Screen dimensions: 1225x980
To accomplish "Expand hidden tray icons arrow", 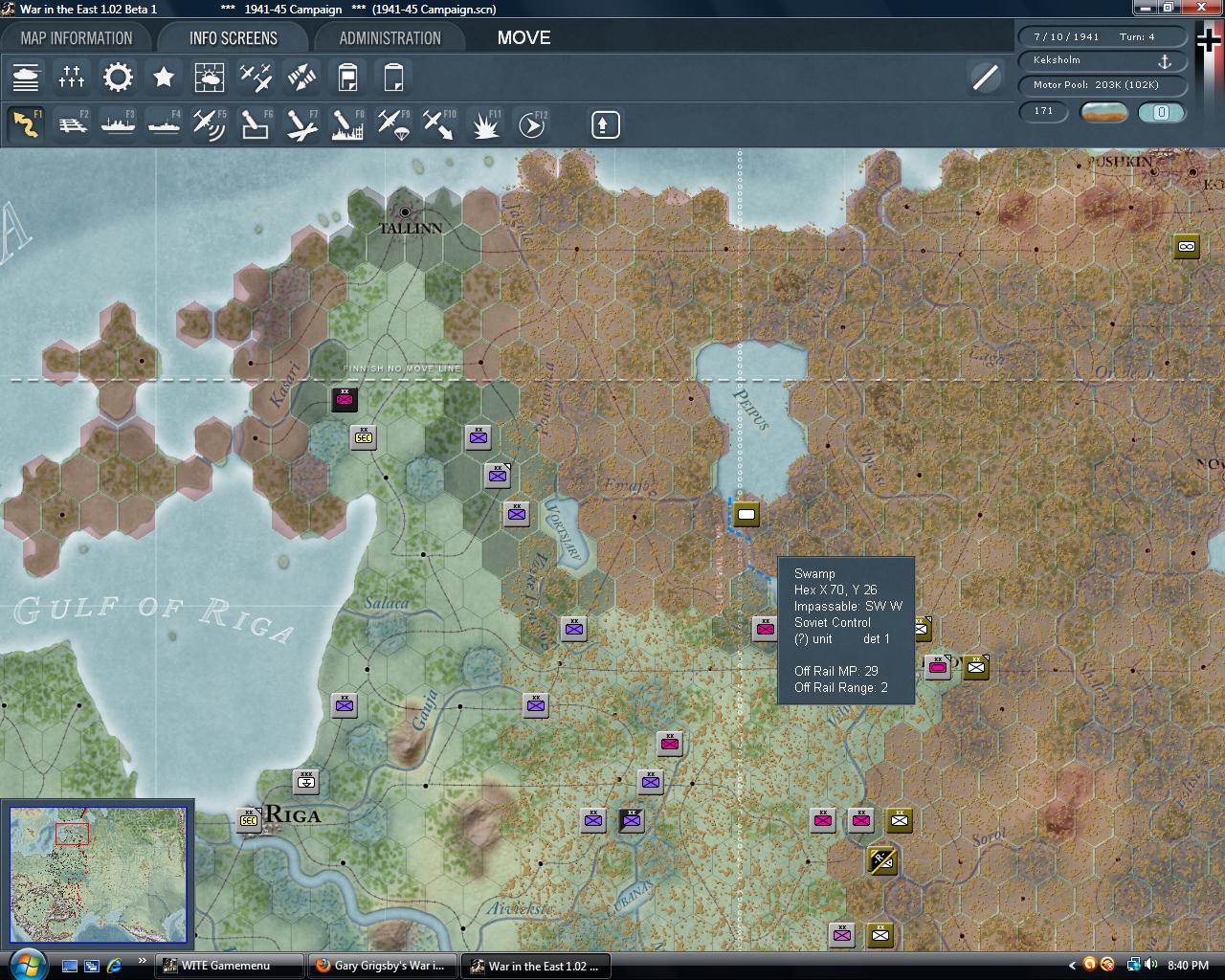I will point(1070,965).
